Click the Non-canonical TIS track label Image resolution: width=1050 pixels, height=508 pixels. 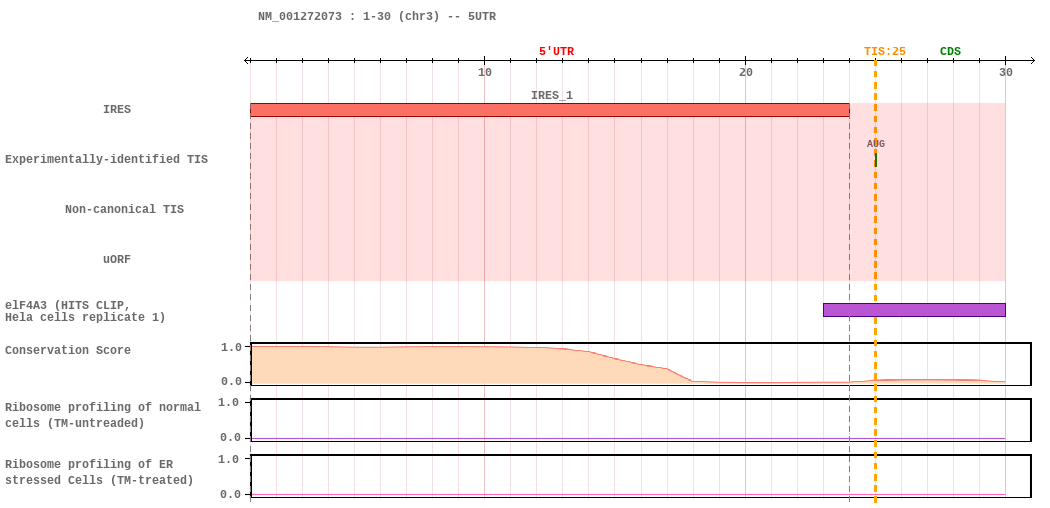click(124, 209)
